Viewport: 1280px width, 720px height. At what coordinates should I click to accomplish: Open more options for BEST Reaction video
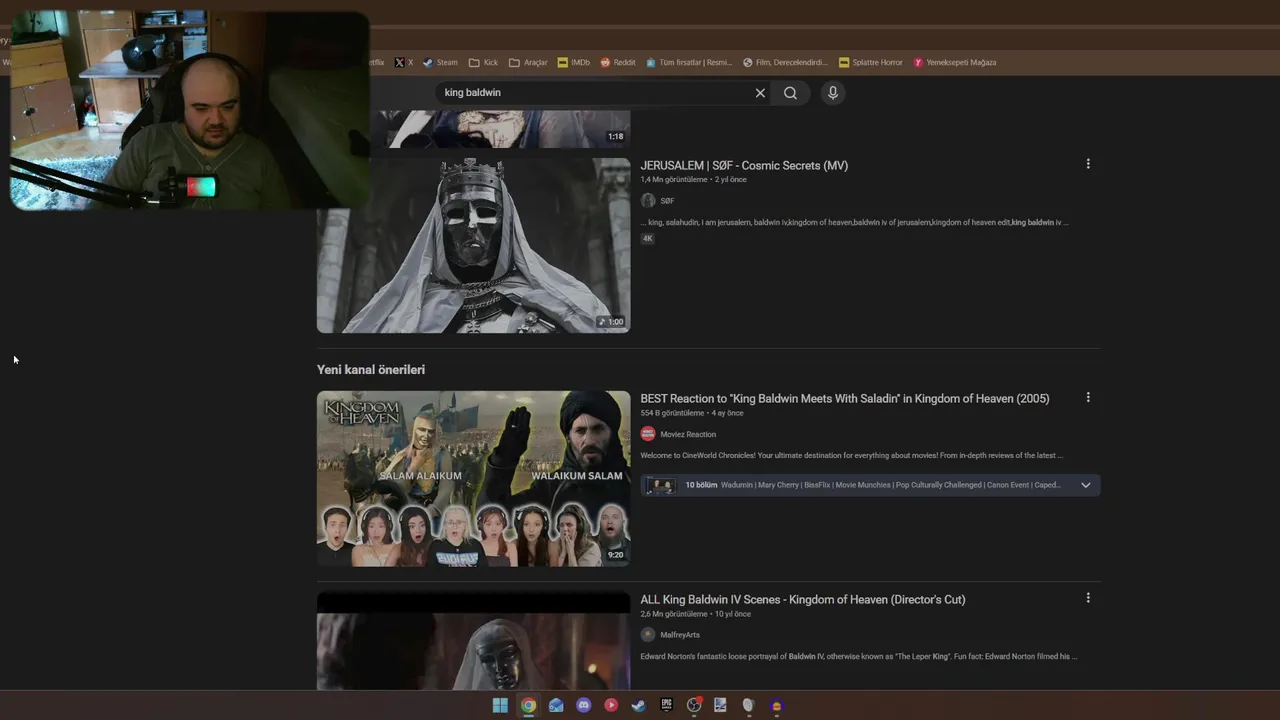pyautogui.click(x=1088, y=397)
